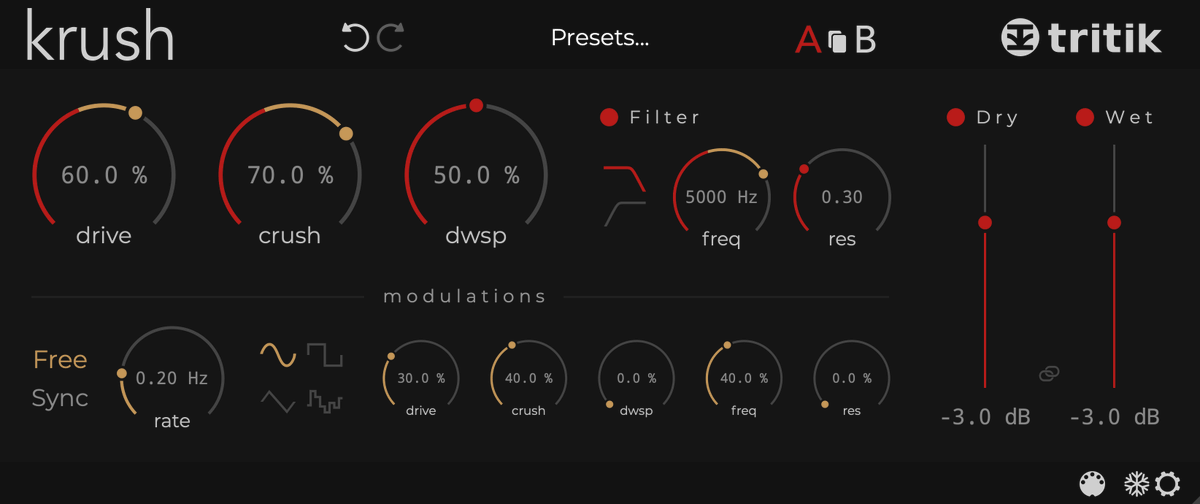Click the Filter label text
1200x504 pixels.
coord(665,118)
